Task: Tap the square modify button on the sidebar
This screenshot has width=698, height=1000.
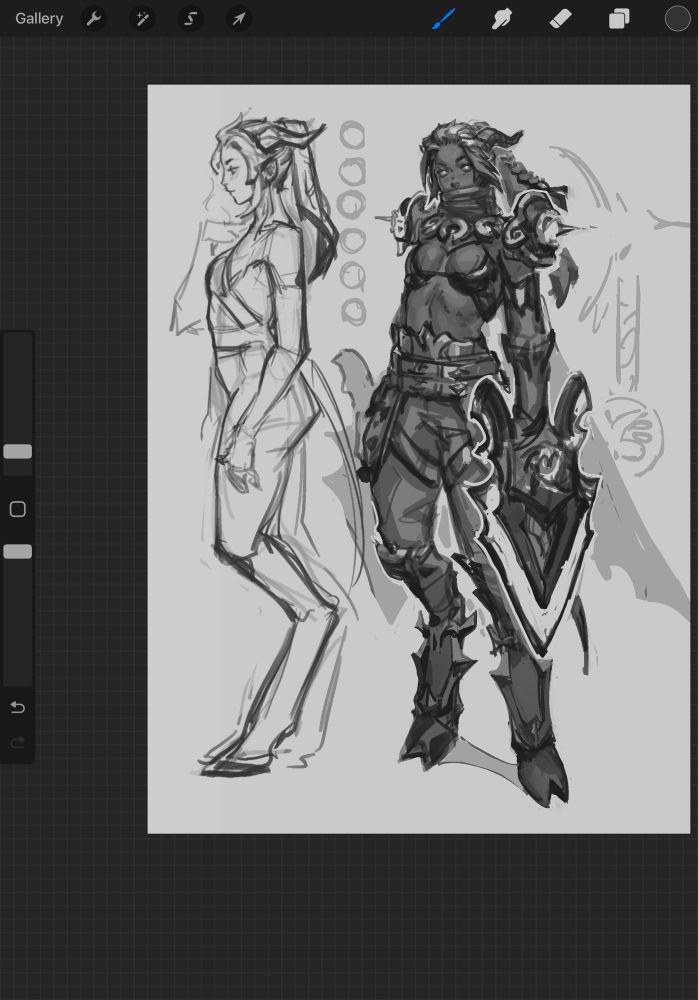Action: pyautogui.click(x=18, y=509)
